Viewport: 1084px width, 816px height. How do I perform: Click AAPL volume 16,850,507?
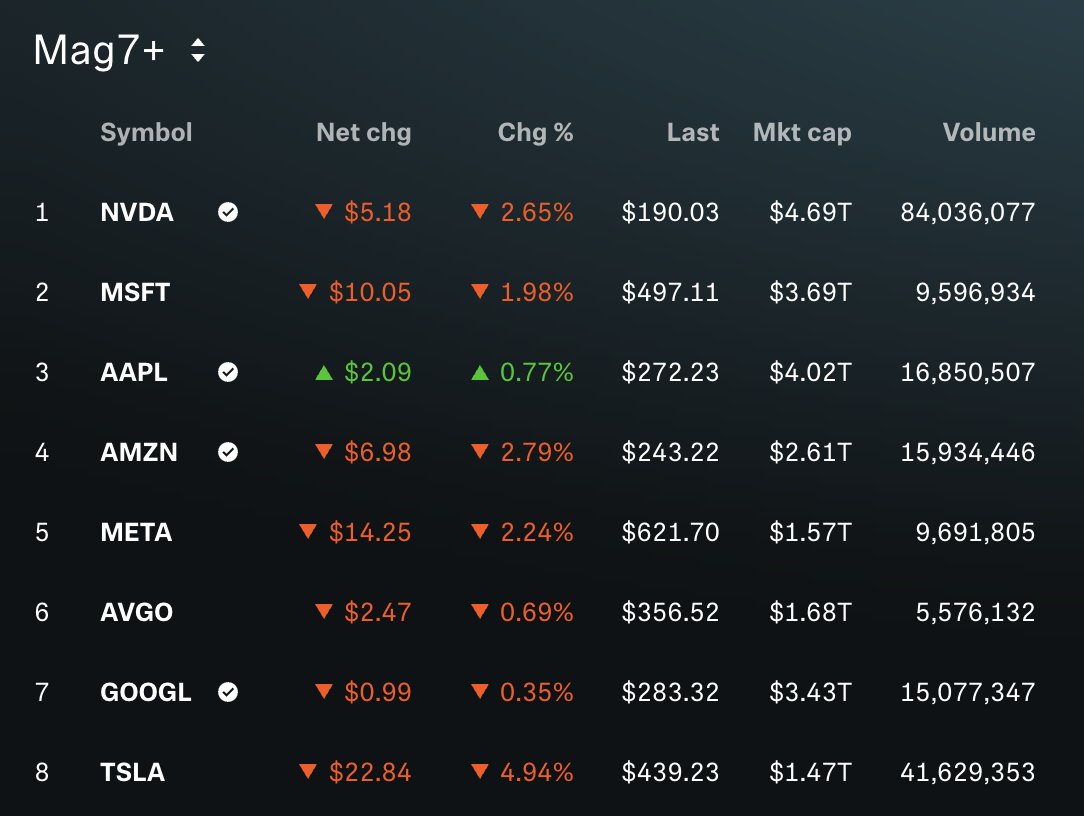(968, 372)
